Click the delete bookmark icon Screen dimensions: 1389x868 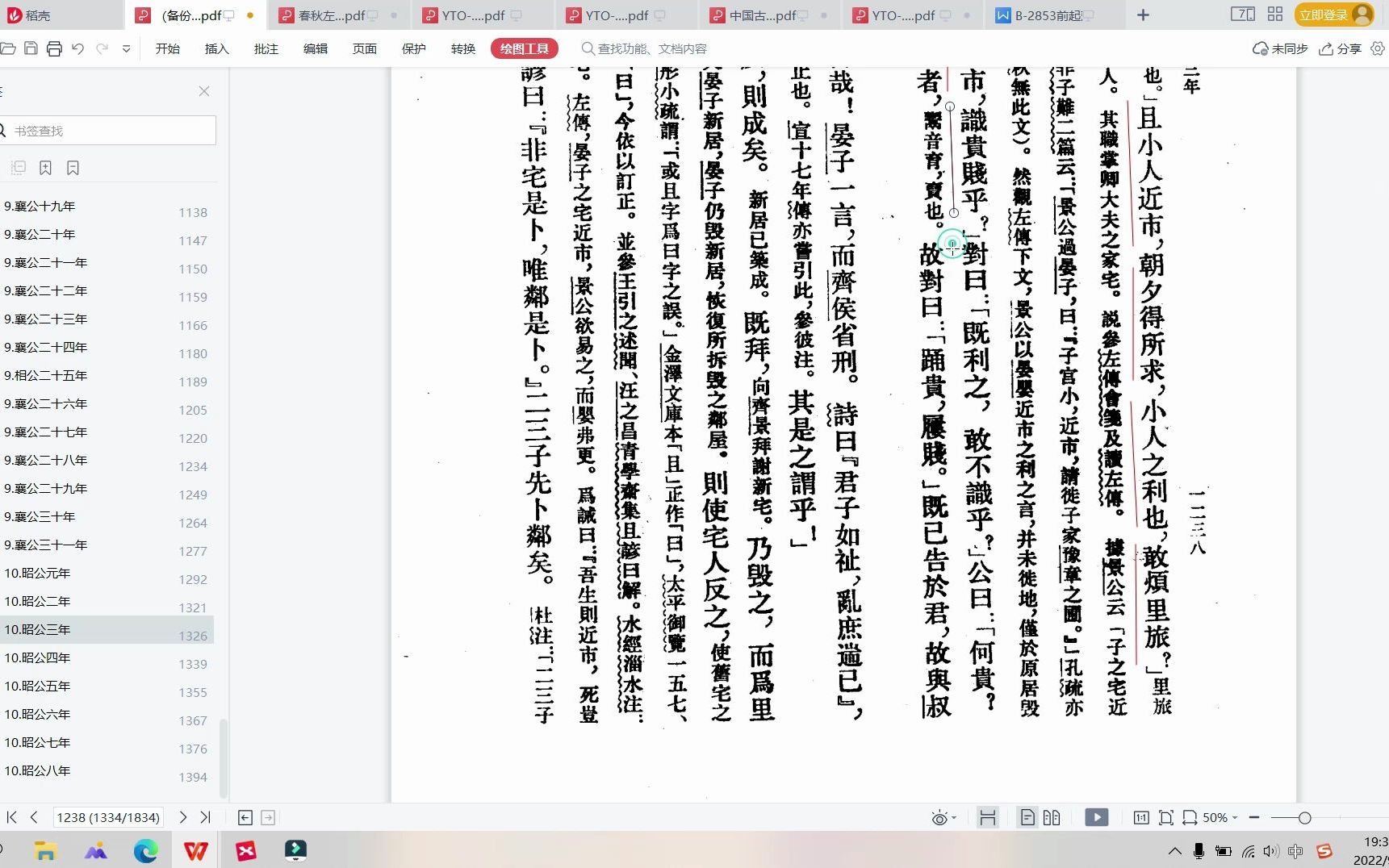[73, 168]
